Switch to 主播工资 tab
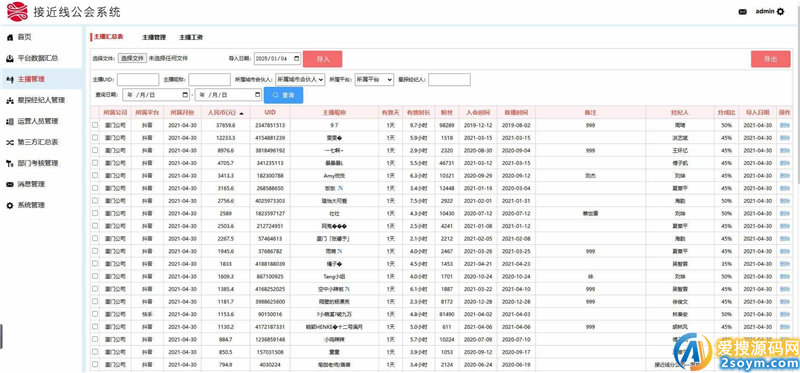 191,38
